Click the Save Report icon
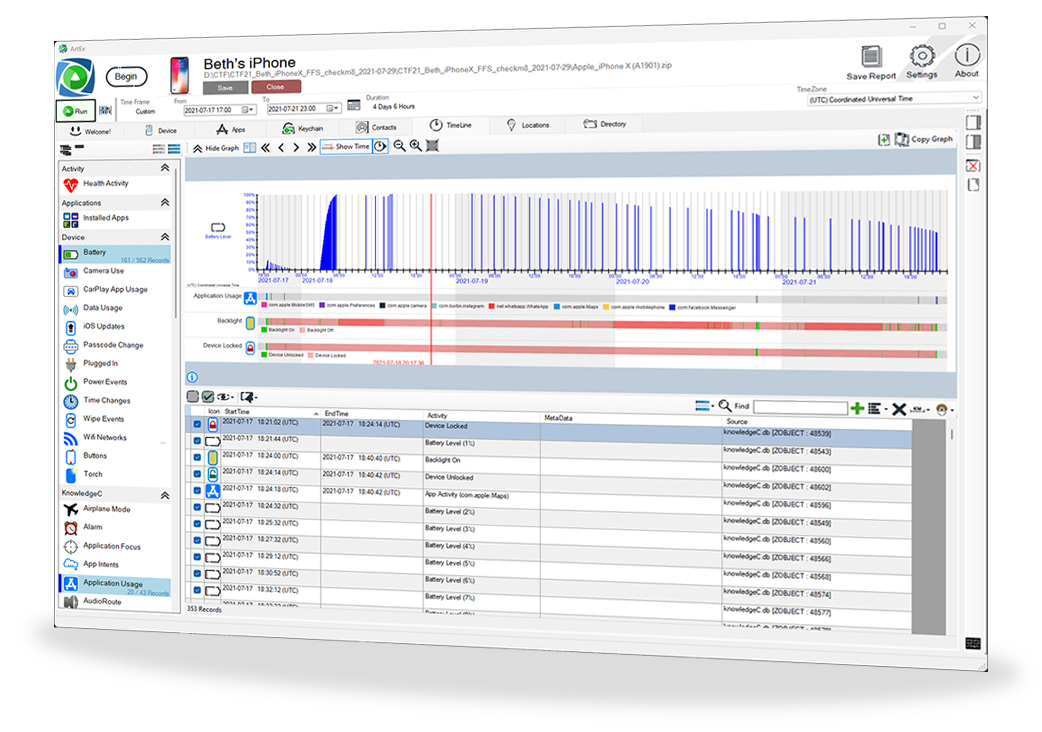This screenshot has height=732, width=1042. [x=870, y=57]
